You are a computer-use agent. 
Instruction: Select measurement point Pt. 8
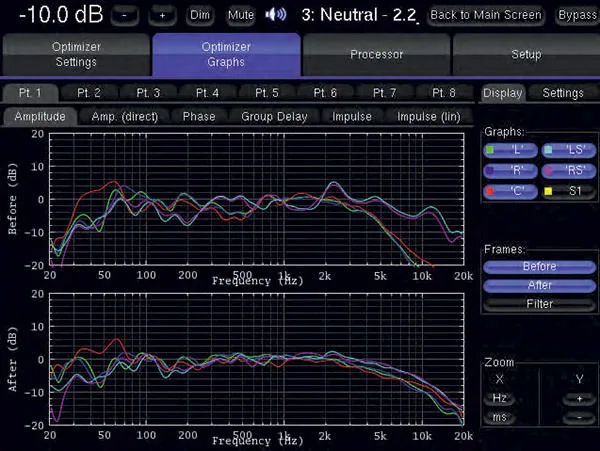(444, 93)
